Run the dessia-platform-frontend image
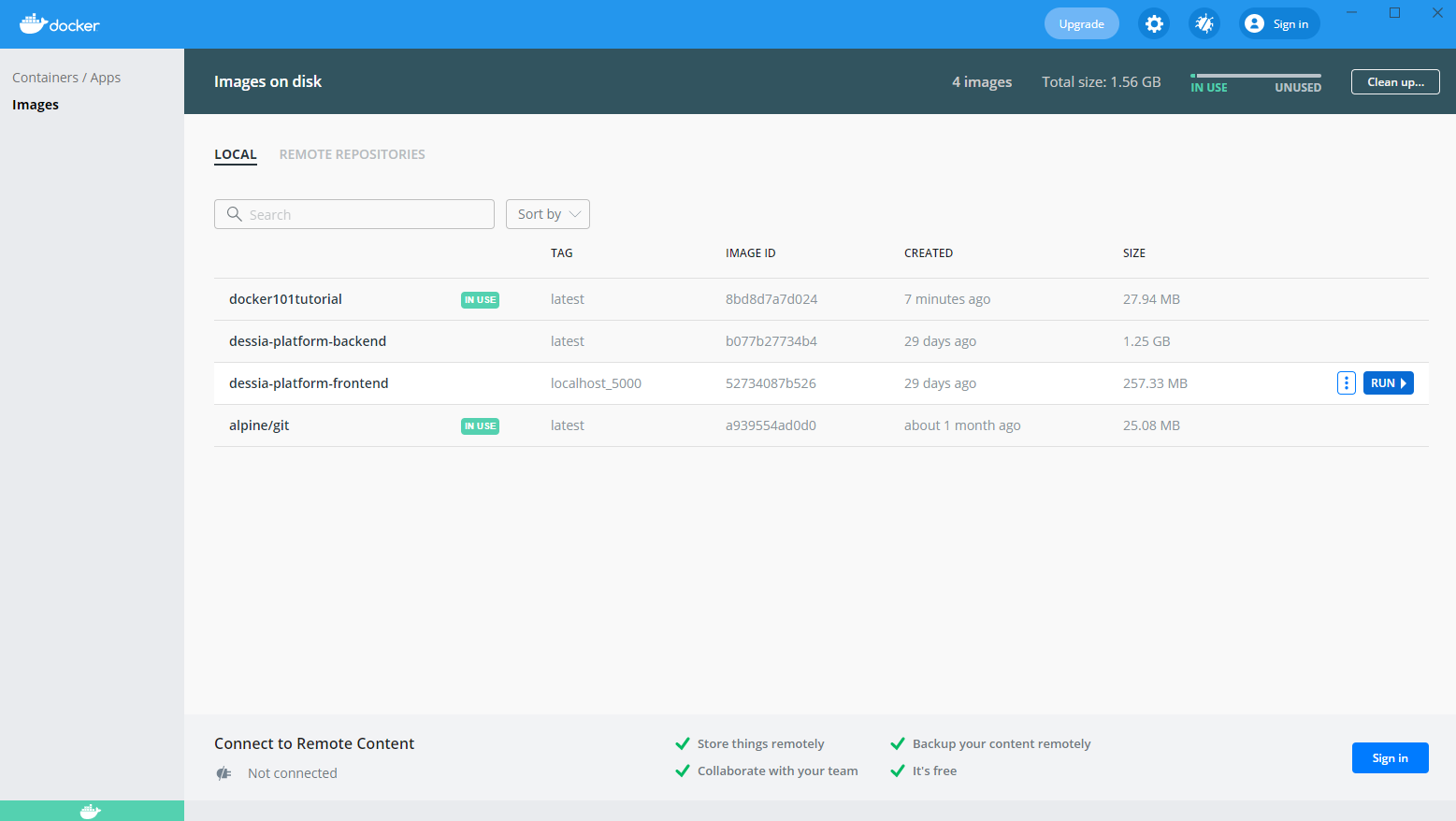Viewport: 1456px width, 821px height. click(x=1389, y=383)
